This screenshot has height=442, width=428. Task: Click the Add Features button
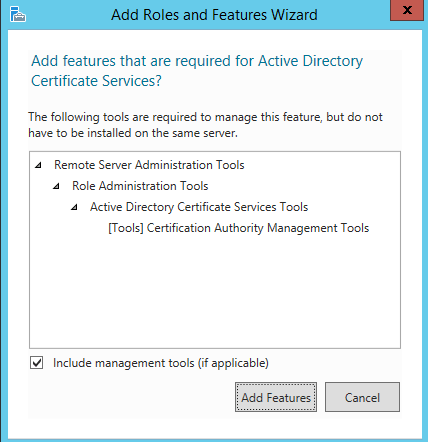click(x=276, y=397)
